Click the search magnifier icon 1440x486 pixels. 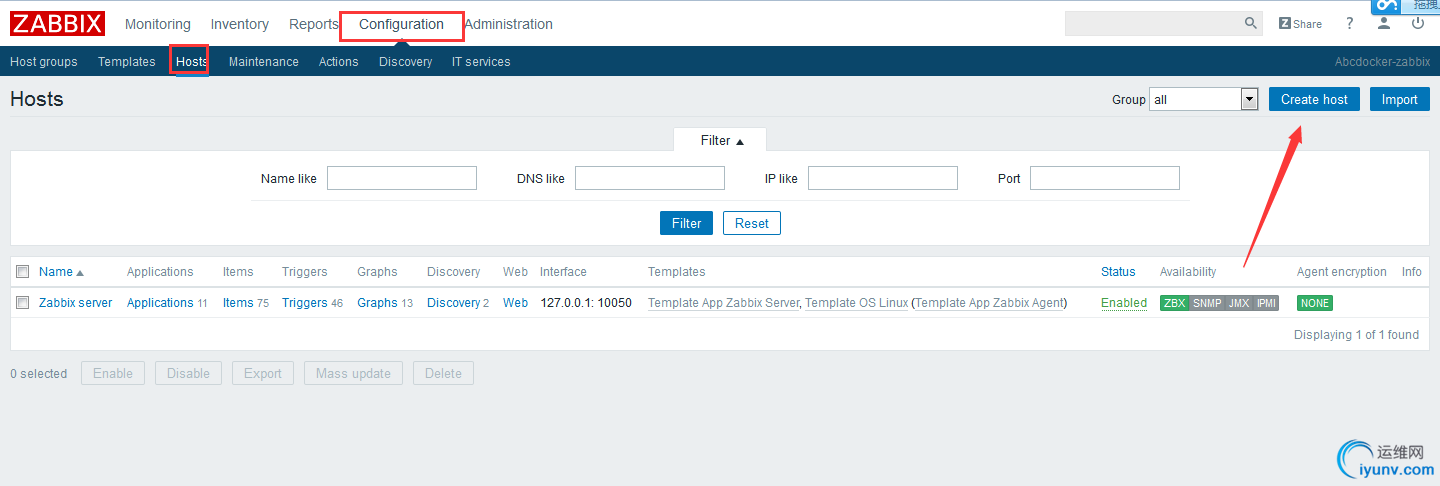tap(1251, 23)
